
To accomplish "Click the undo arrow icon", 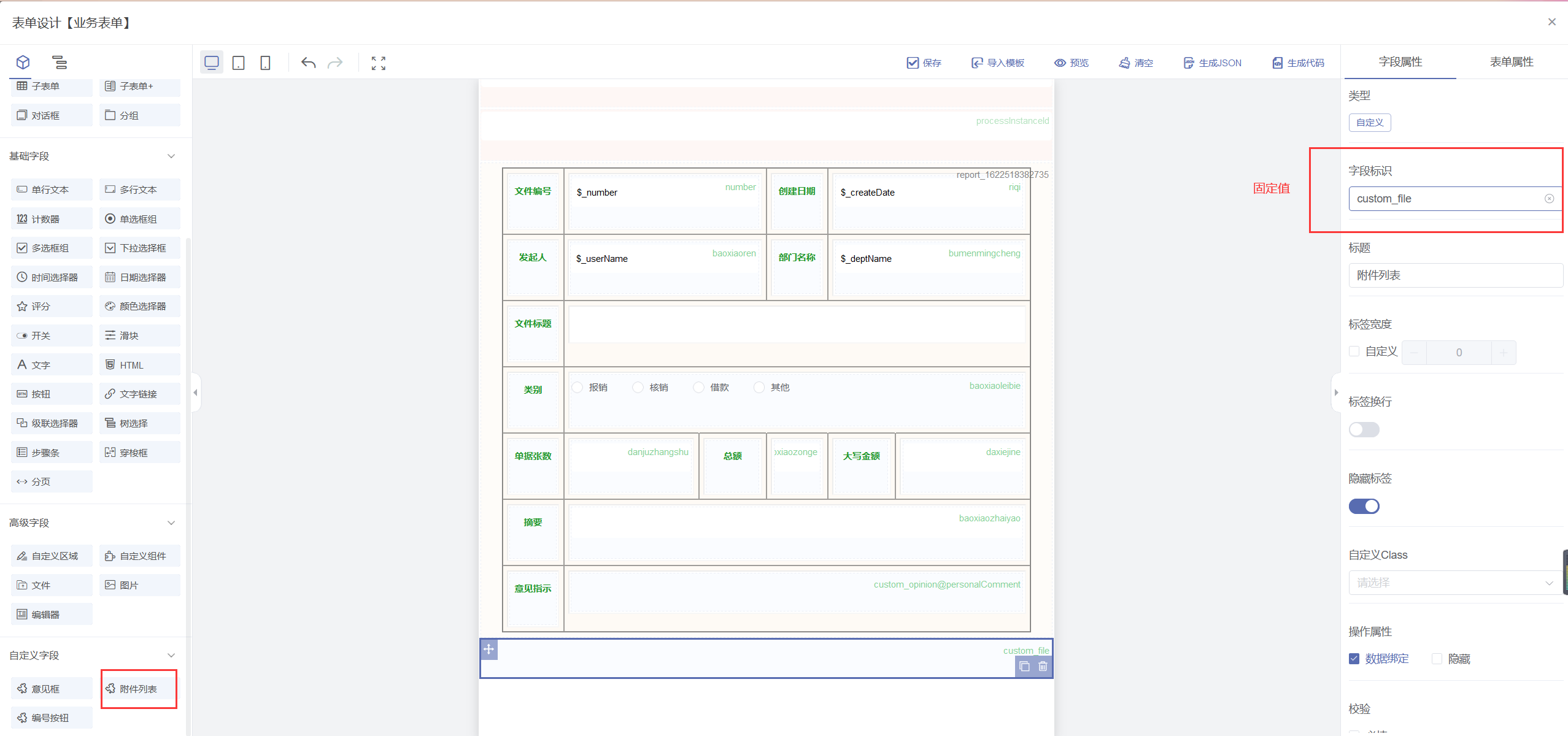I will (308, 63).
